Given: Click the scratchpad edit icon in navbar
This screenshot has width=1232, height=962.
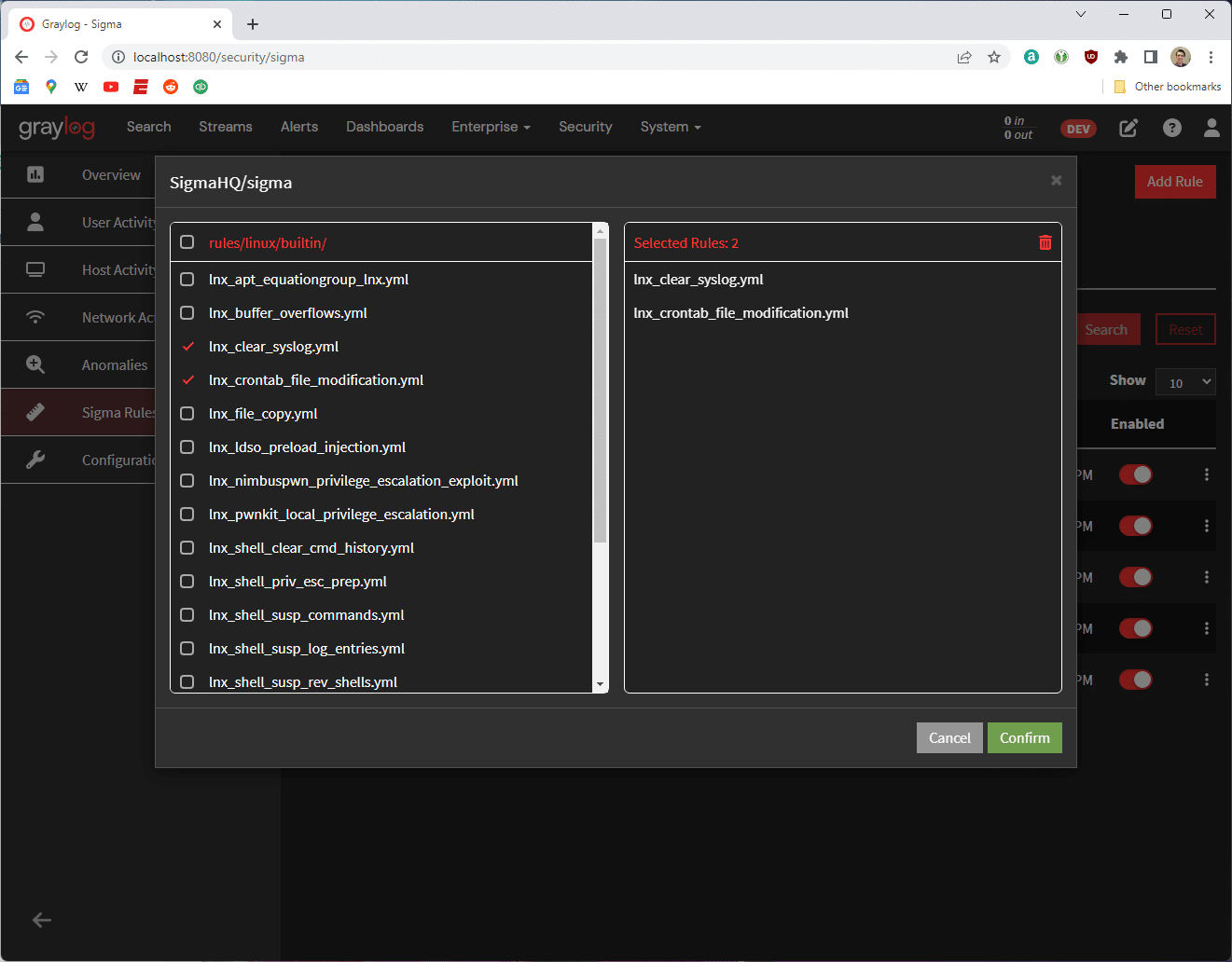Looking at the screenshot, I should click(x=1128, y=128).
